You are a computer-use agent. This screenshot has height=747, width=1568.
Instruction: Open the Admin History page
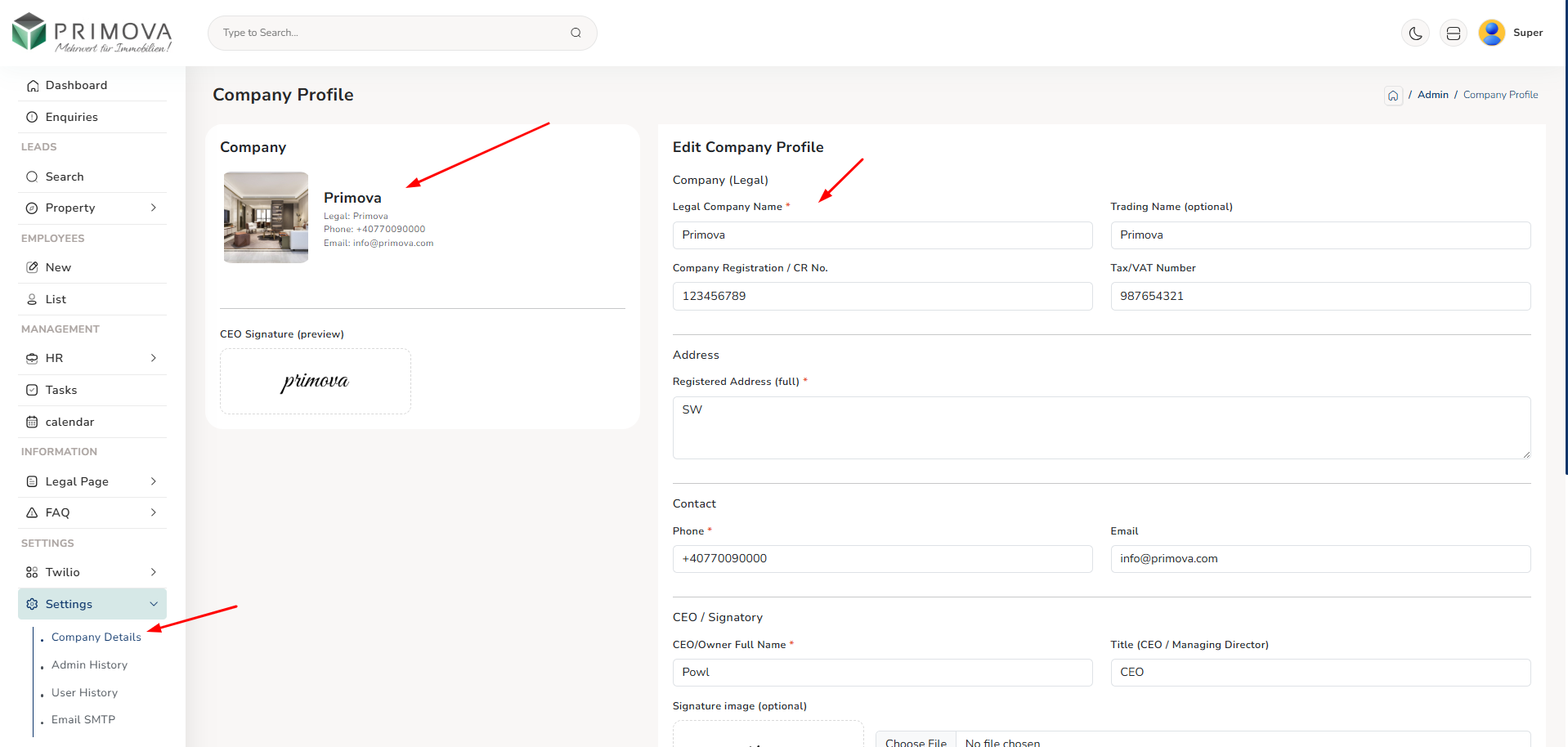tap(89, 665)
